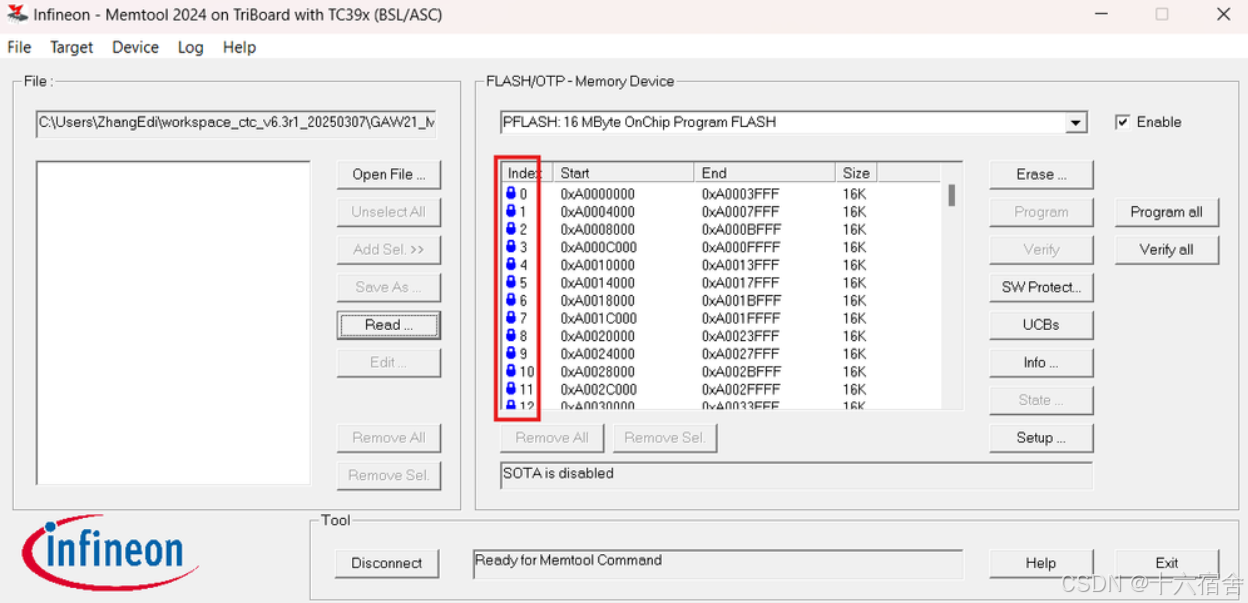
Task: Click the lock icon of sector 9
Action: [x=511, y=353]
